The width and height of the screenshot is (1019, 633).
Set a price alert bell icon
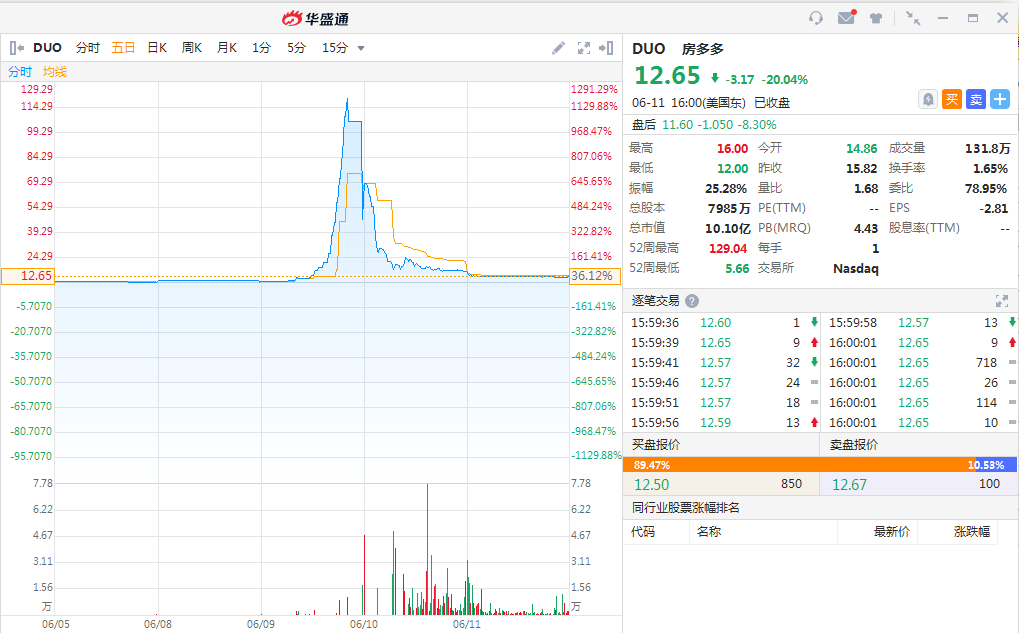928,99
